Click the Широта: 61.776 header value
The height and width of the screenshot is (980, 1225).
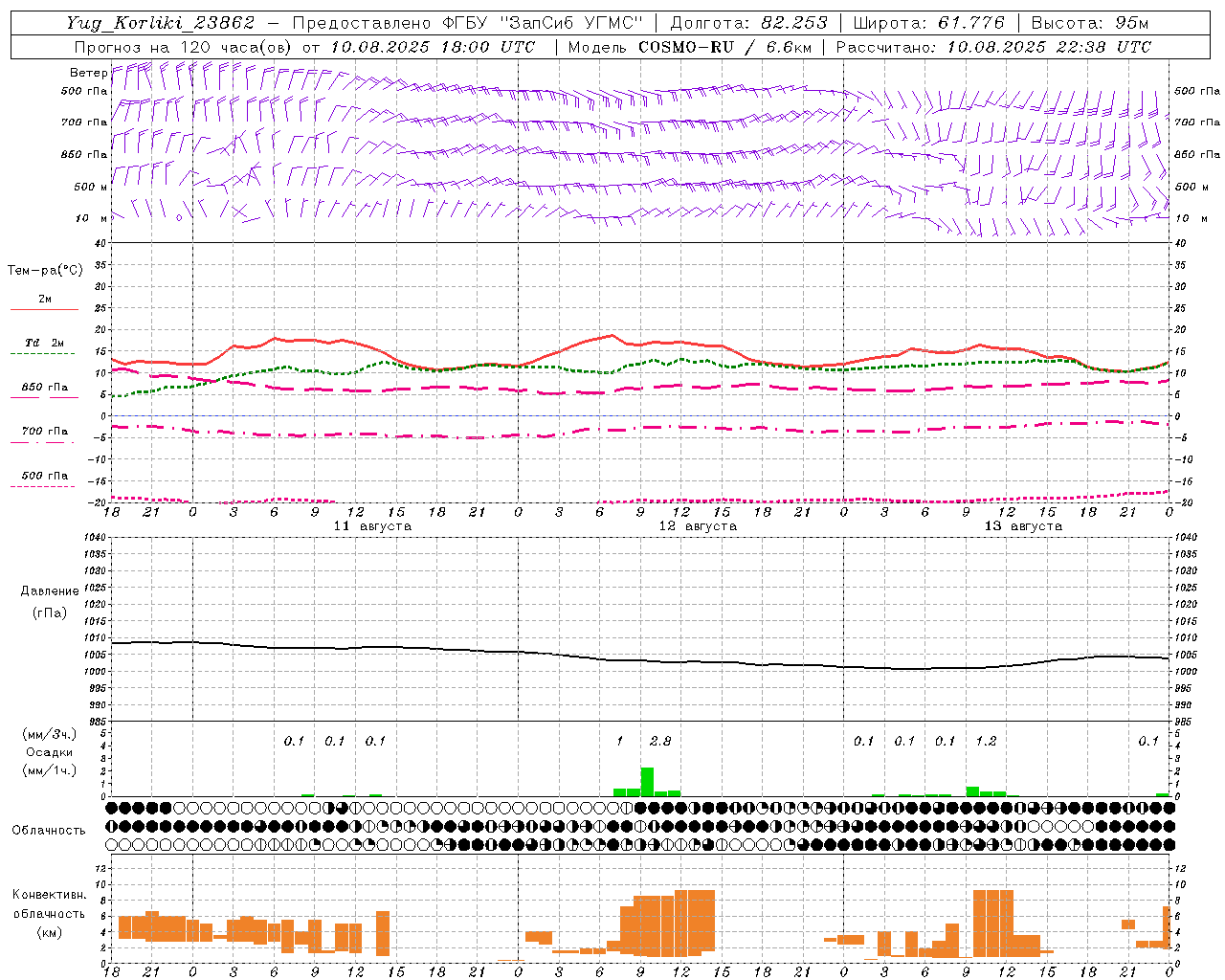928,23
